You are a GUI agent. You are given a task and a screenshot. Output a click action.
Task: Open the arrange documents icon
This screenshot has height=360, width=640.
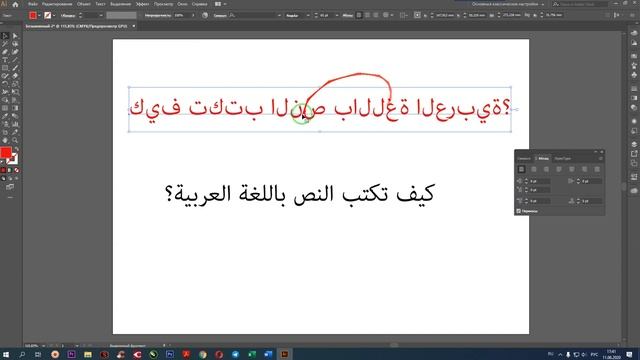(x=220, y=4)
